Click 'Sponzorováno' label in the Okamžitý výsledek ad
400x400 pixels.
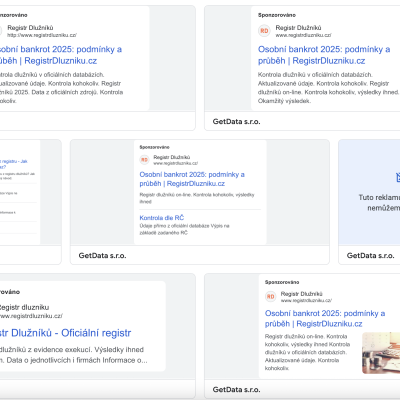coord(277,15)
